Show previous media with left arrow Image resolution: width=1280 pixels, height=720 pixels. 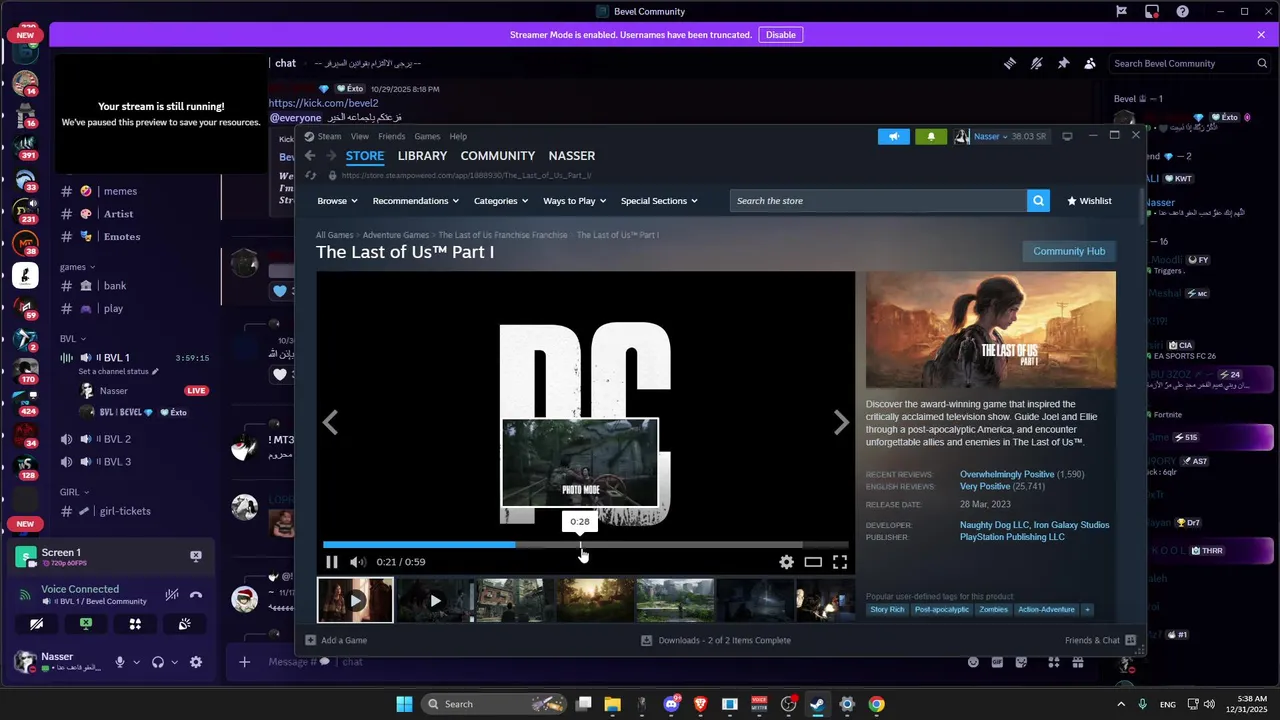[x=330, y=423]
